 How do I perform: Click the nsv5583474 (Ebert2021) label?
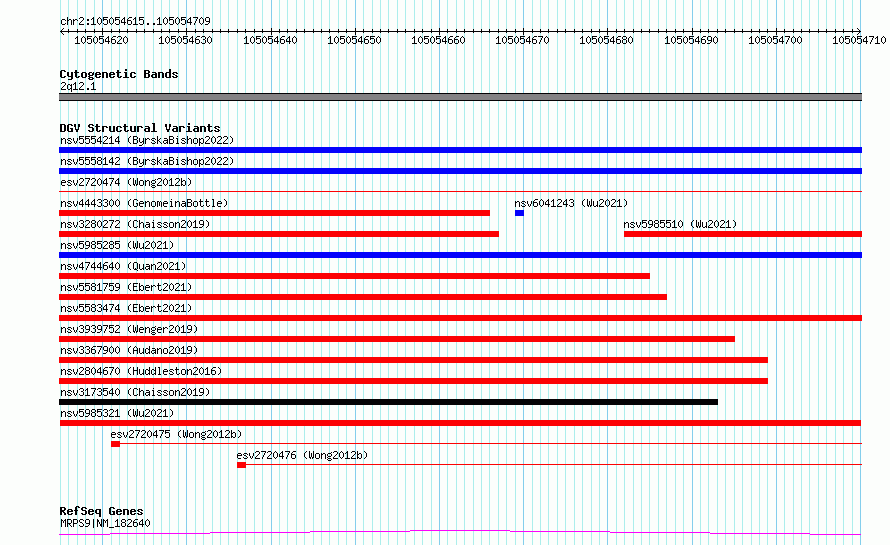[126, 308]
